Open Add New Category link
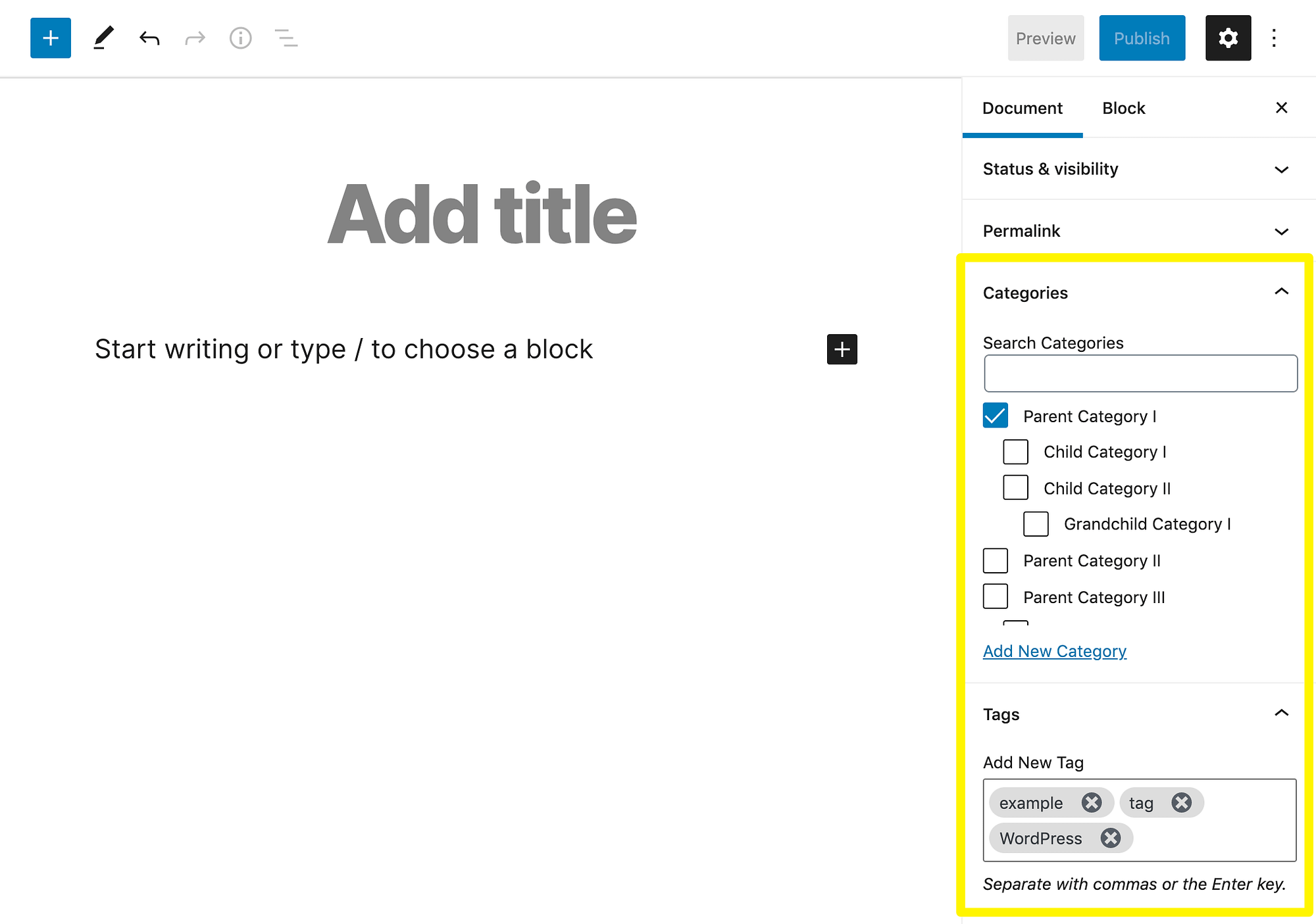The height and width of the screenshot is (924, 1316). pyautogui.click(x=1054, y=651)
